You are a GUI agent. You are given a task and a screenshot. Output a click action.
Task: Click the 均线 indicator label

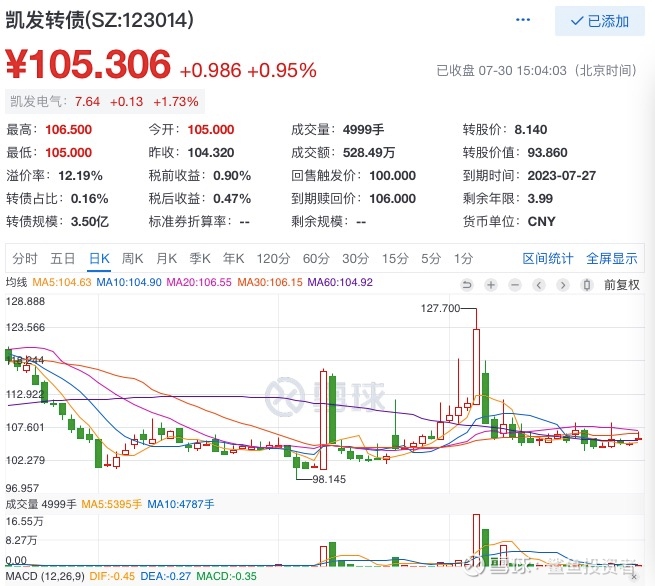(x=16, y=282)
